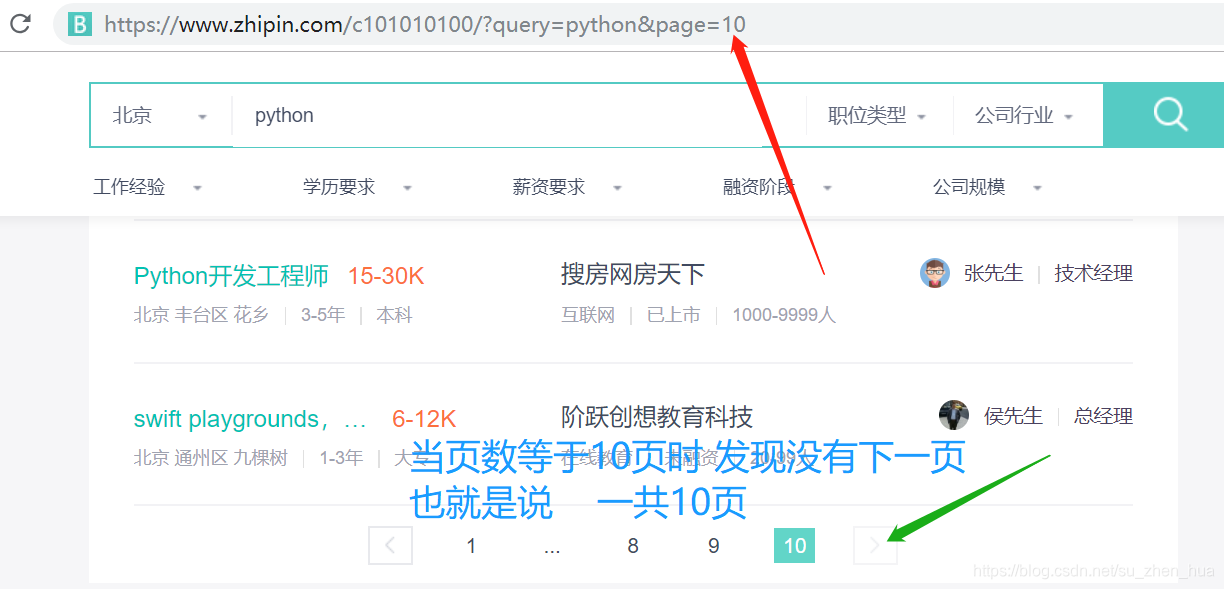The image size is (1224, 589).
Task: Click recruiter name 张先生
Action: tap(993, 273)
